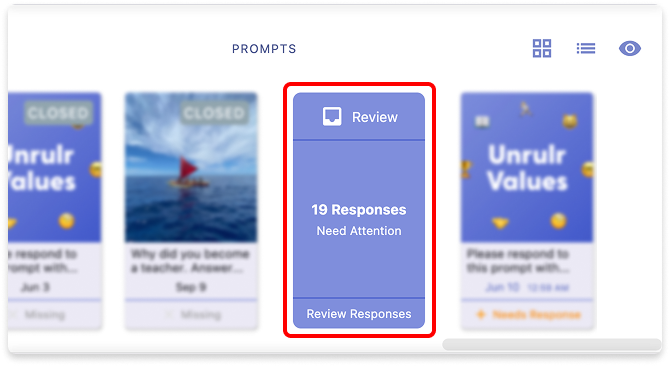Click Missing status under leftmost prompt
The image size is (670, 366).
[x=44, y=315]
